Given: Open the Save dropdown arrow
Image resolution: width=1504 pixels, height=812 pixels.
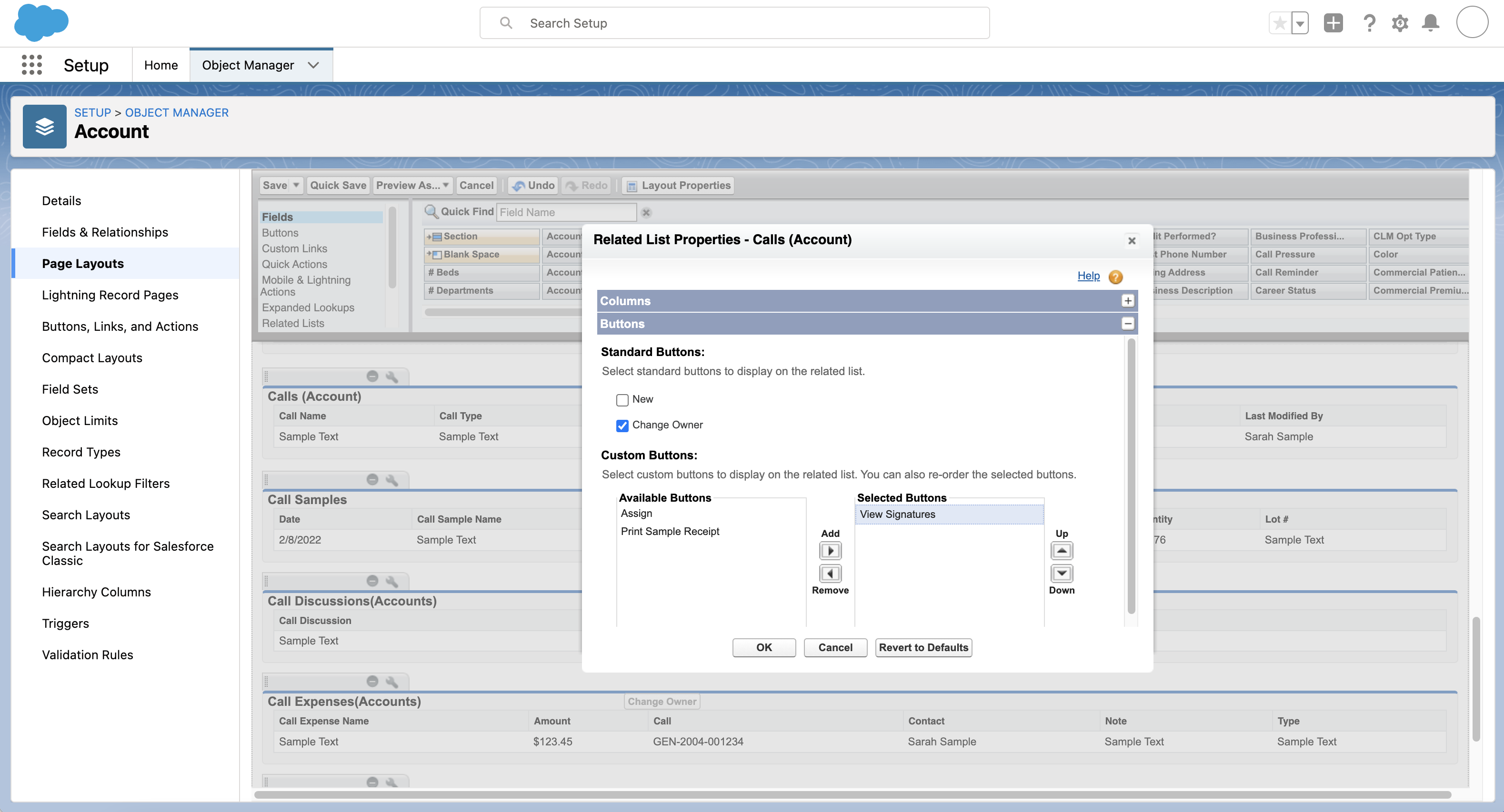Looking at the screenshot, I should [x=296, y=186].
